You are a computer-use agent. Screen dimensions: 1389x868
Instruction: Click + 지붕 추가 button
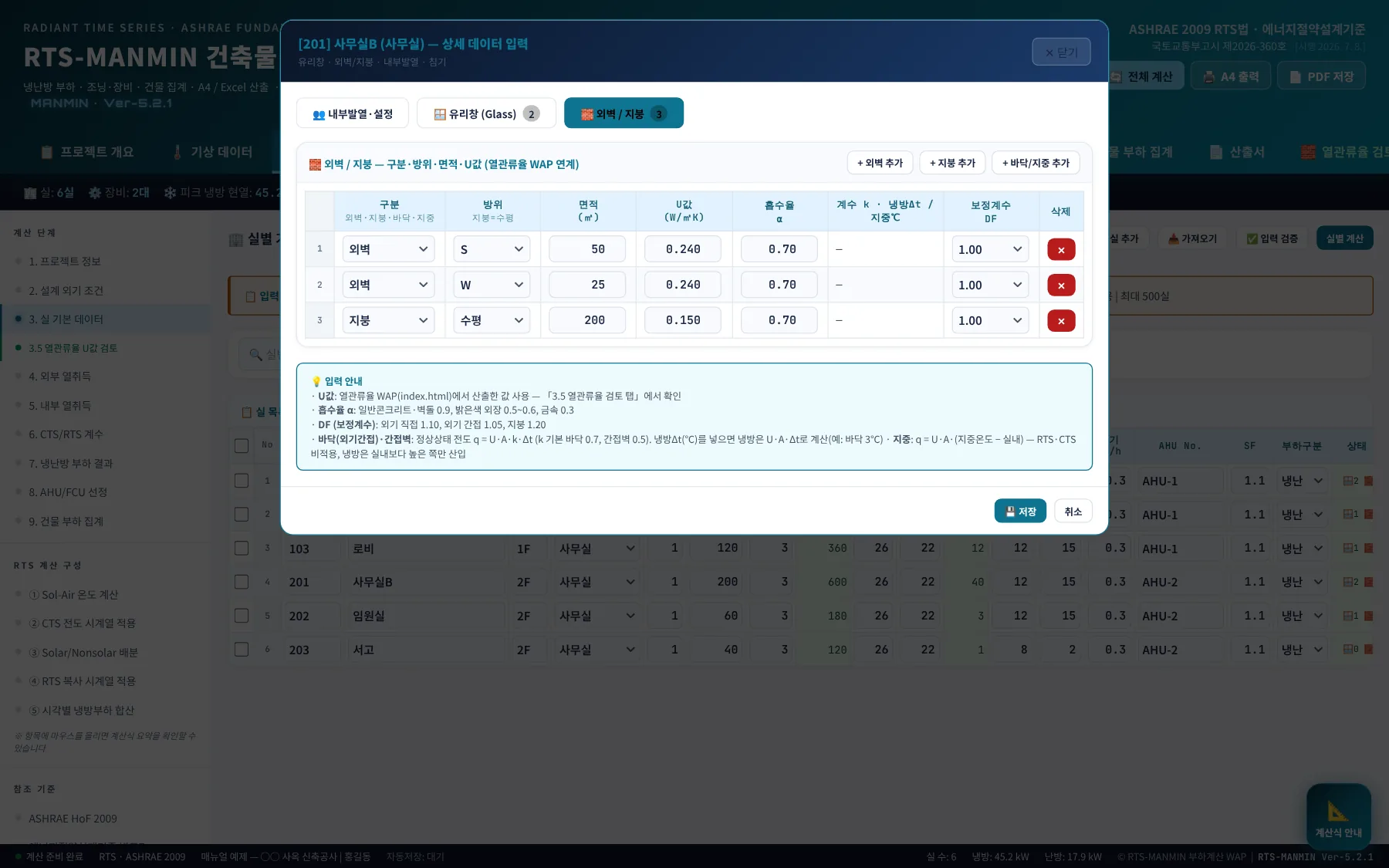952,163
